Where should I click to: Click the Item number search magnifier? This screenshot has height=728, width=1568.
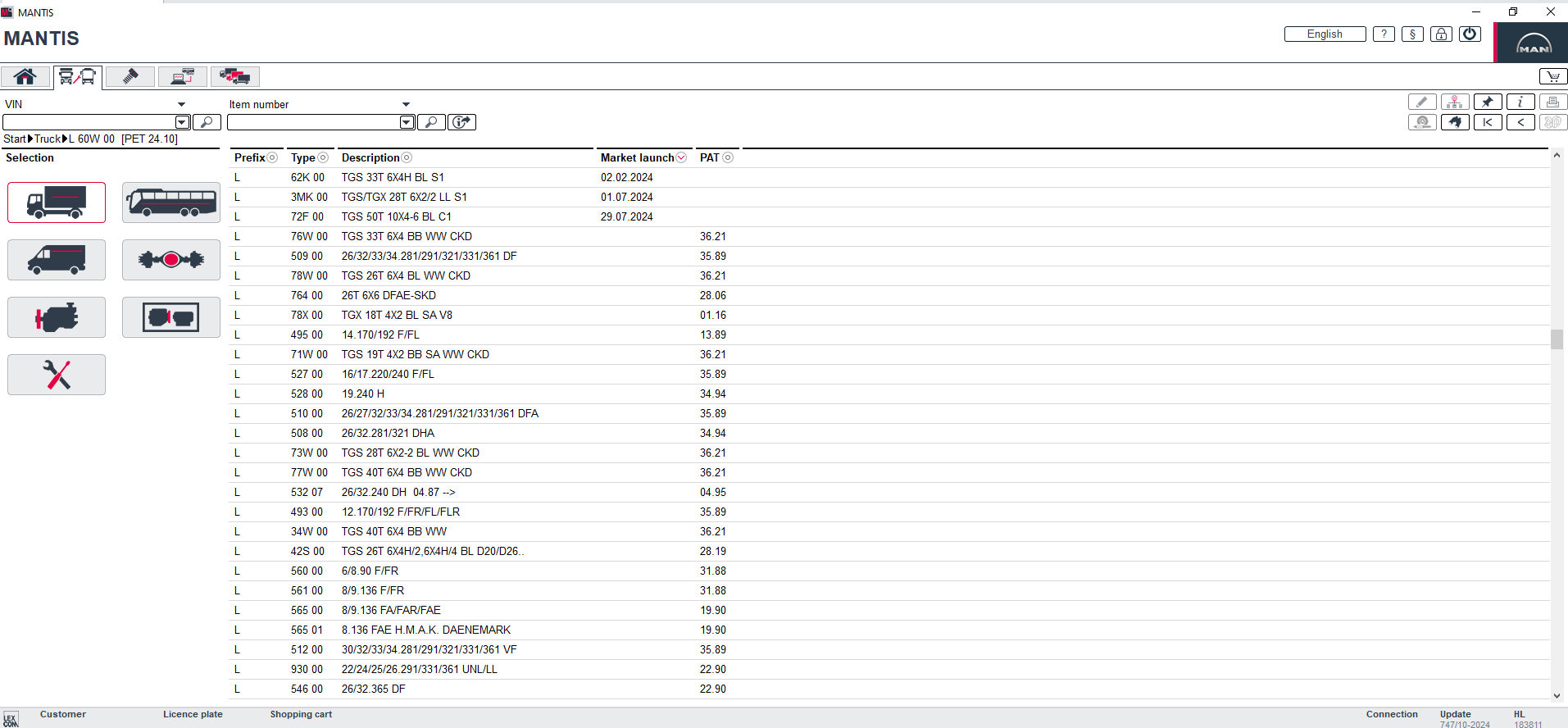click(x=431, y=122)
